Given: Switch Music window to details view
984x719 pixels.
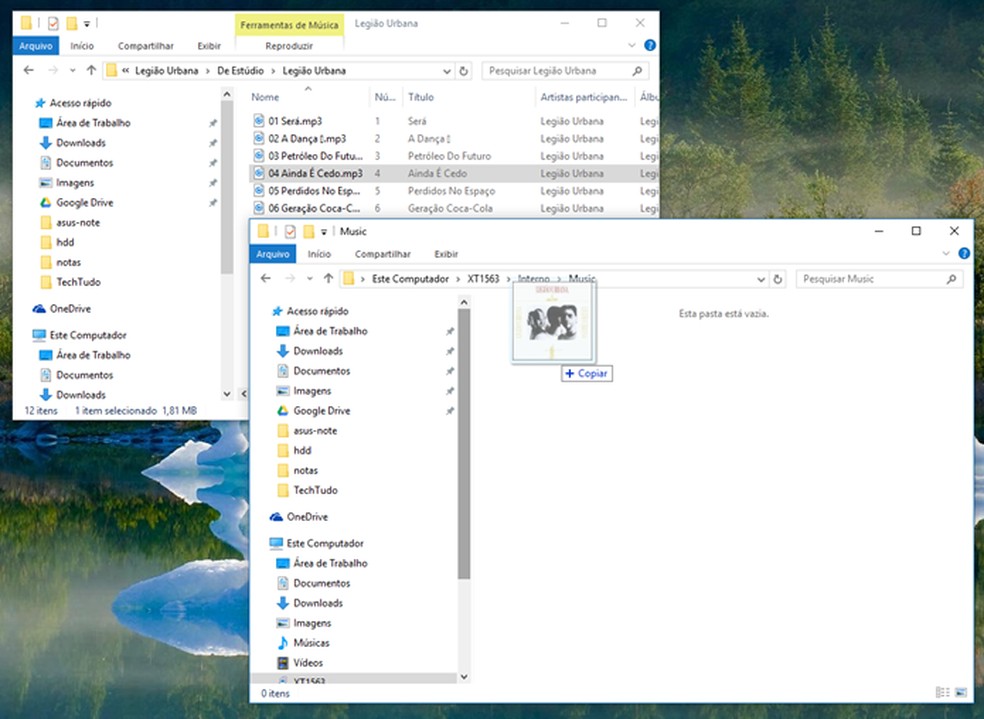Looking at the screenshot, I should click(x=942, y=692).
